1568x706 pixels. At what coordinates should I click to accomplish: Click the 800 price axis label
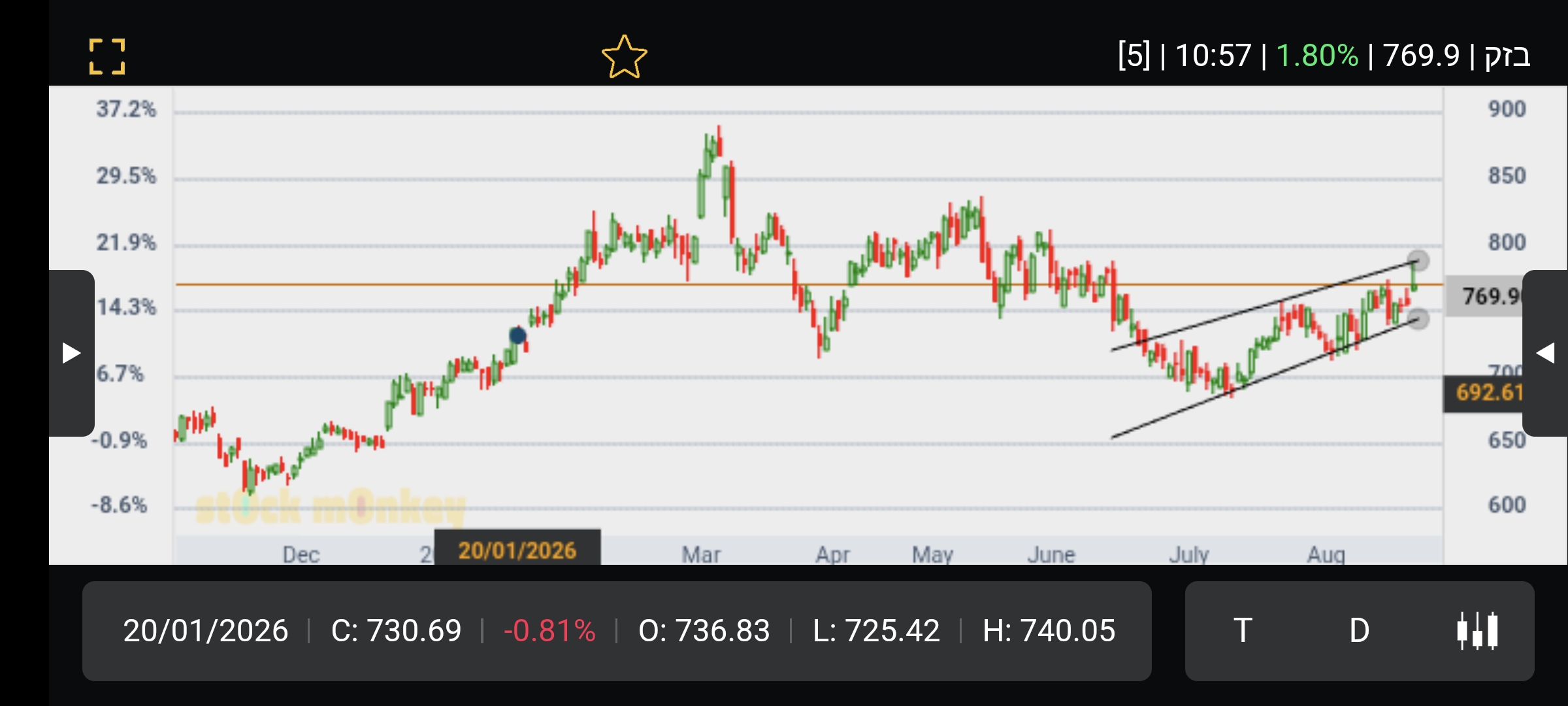pyautogui.click(x=1507, y=242)
